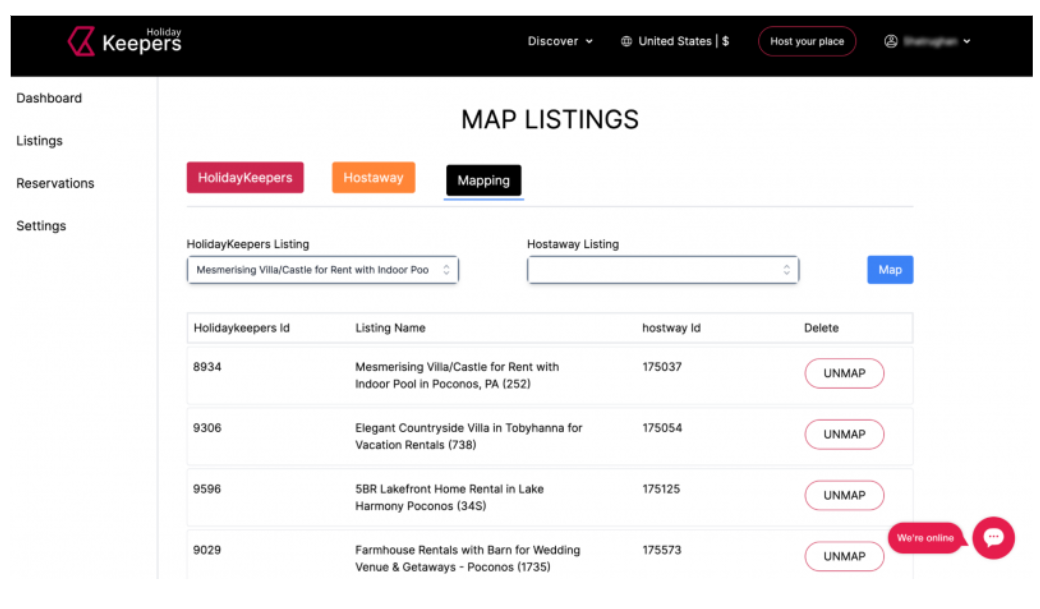Image resolution: width=1040 pixels, height=609 pixels.
Task: Click the globe icon beside United States
Action: [x=626, y=41]
